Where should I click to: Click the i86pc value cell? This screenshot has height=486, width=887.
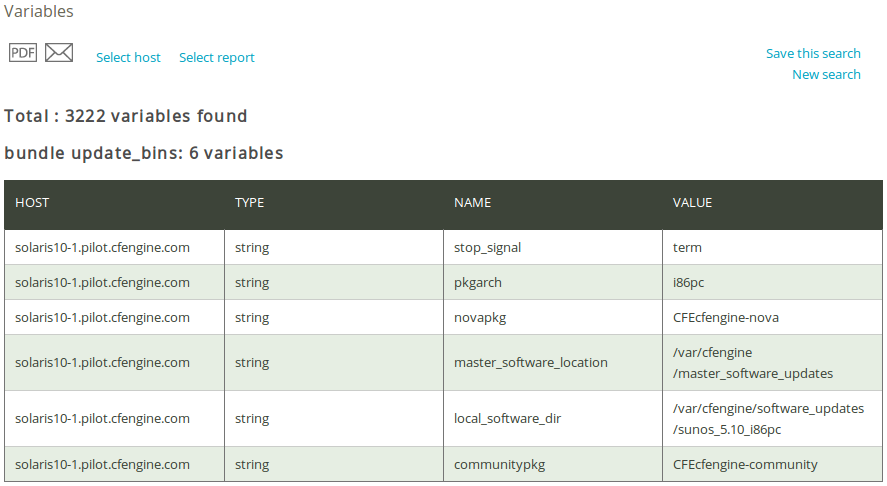(772, 282)
